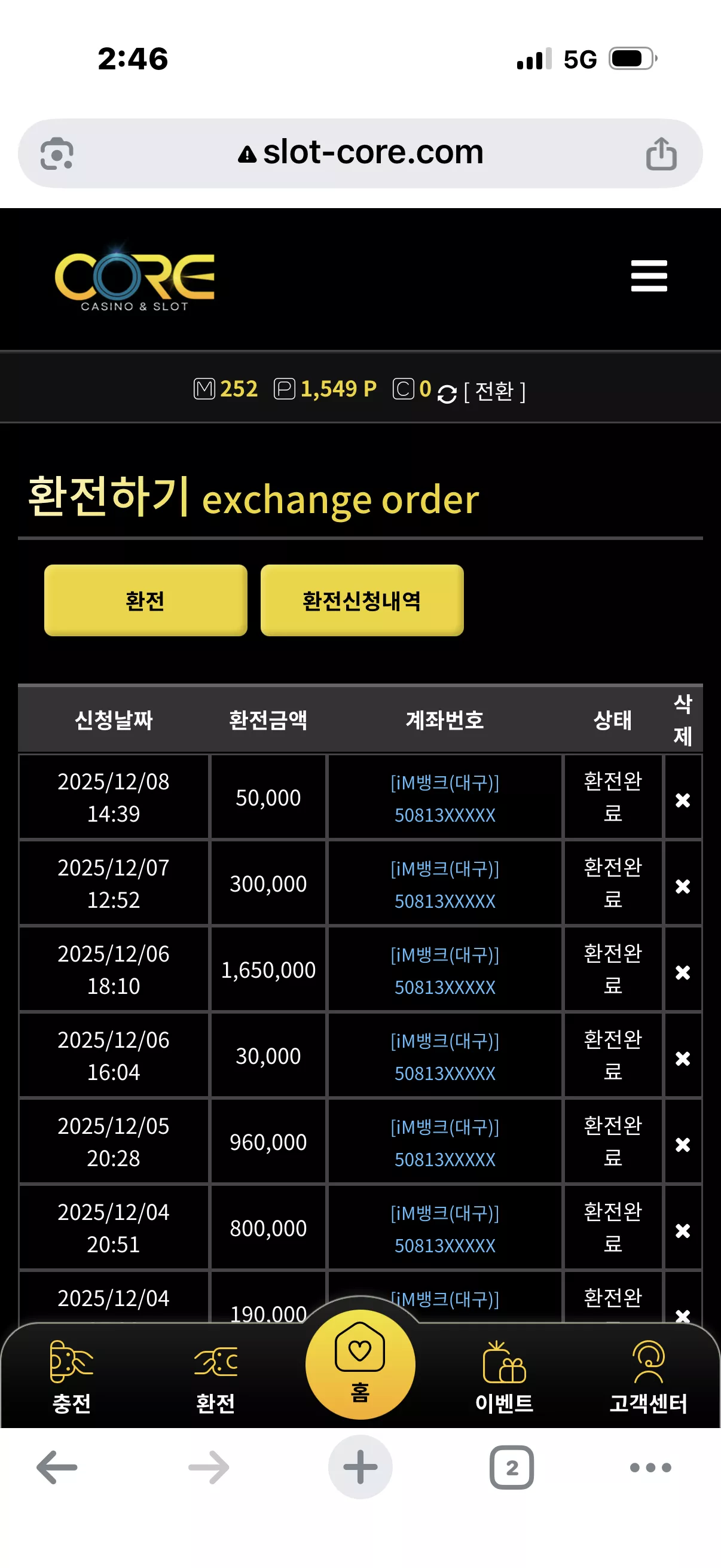Tap the browser share icon
This screenshot has height=1568, width=721.
click(661, 153)
